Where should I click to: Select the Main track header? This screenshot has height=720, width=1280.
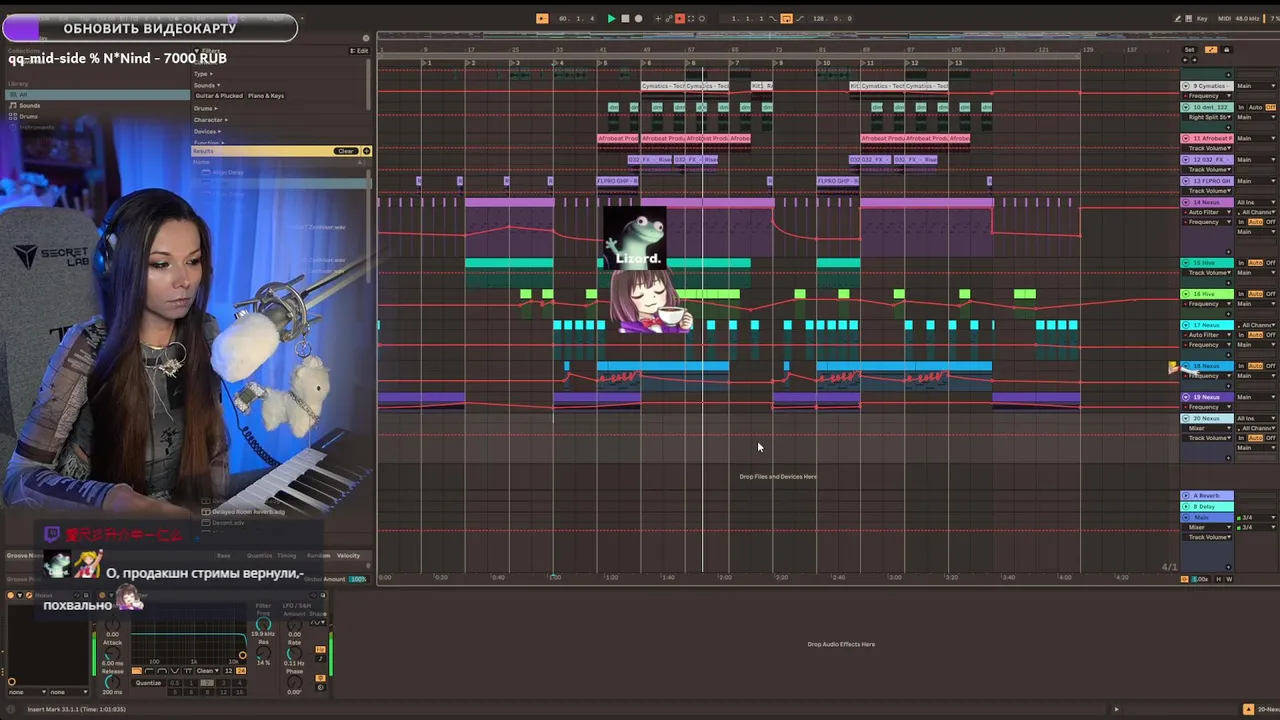(x=1207, y=517)
